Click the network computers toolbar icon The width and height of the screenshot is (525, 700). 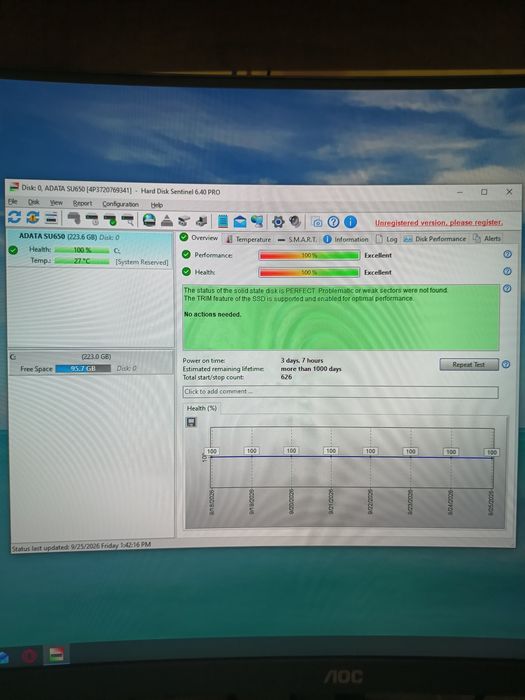click(x=257, y=221)
